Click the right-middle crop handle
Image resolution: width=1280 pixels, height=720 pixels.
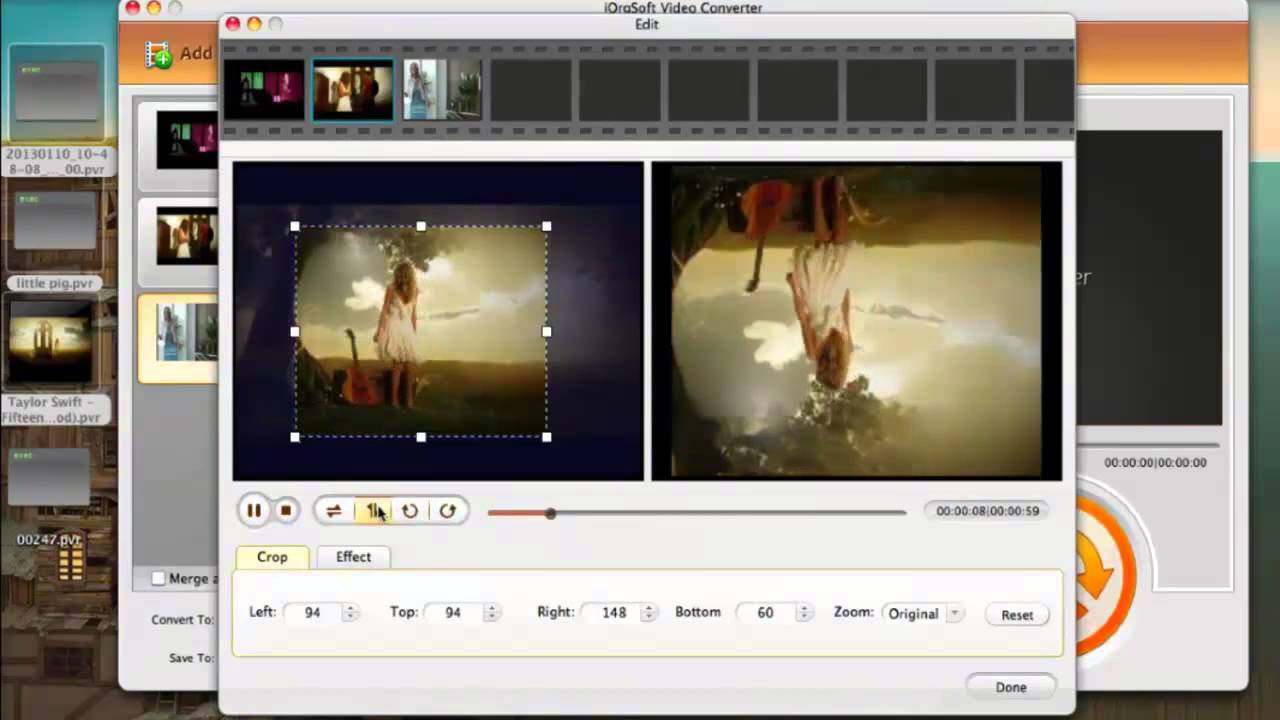546,332
